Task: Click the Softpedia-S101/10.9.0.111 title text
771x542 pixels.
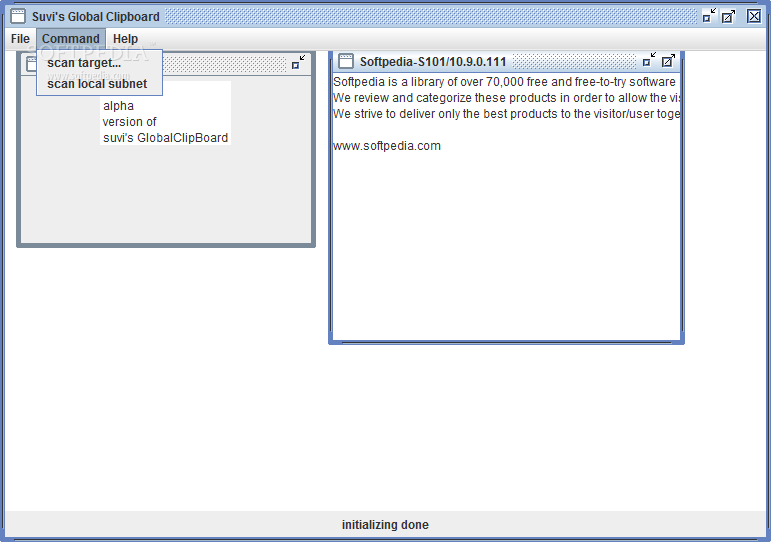Action: pyautogui.click(x=433, y=61)
